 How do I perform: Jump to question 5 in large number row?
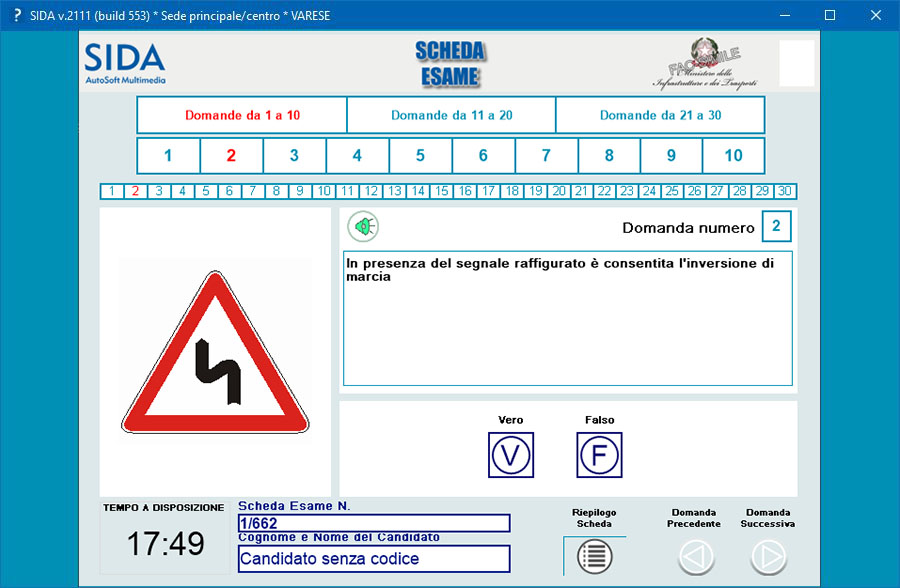[420, 156]
